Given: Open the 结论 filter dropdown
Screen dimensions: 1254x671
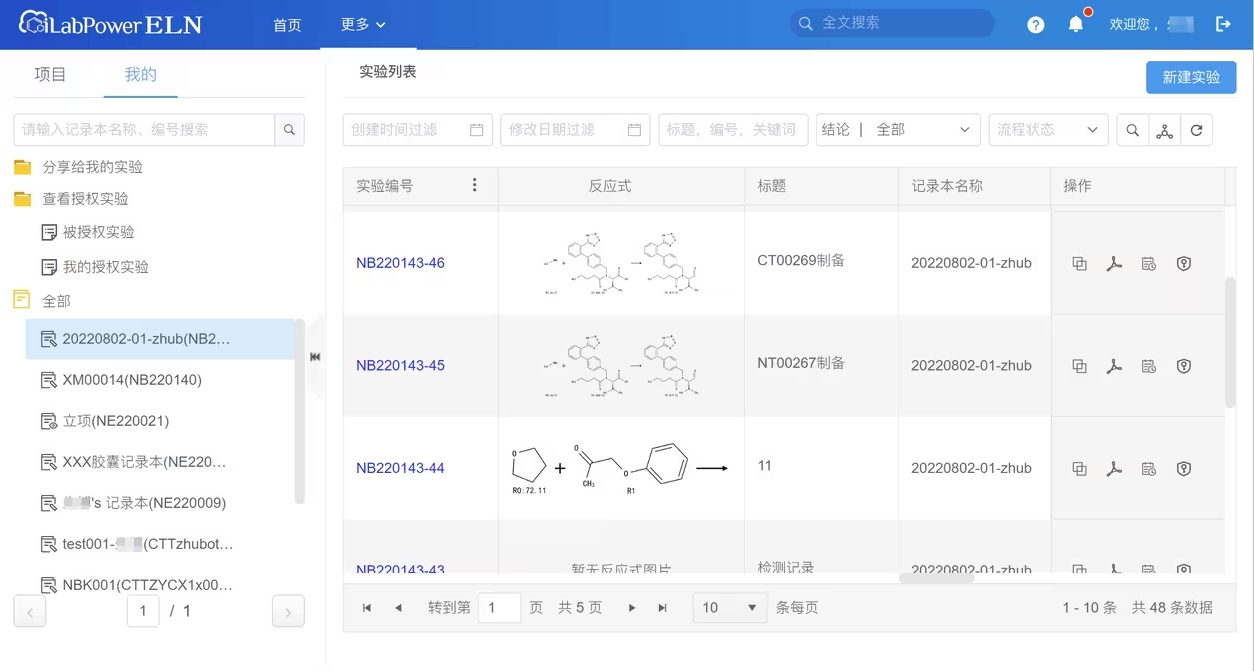Looking at the screenshot, I should point(897,130).
